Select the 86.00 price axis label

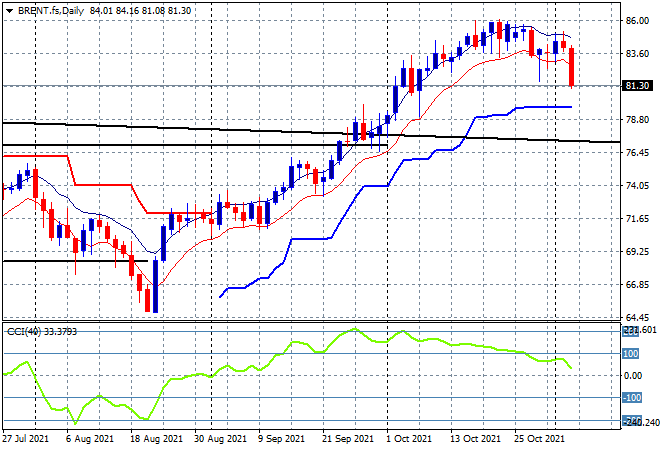tap(637, 20)
